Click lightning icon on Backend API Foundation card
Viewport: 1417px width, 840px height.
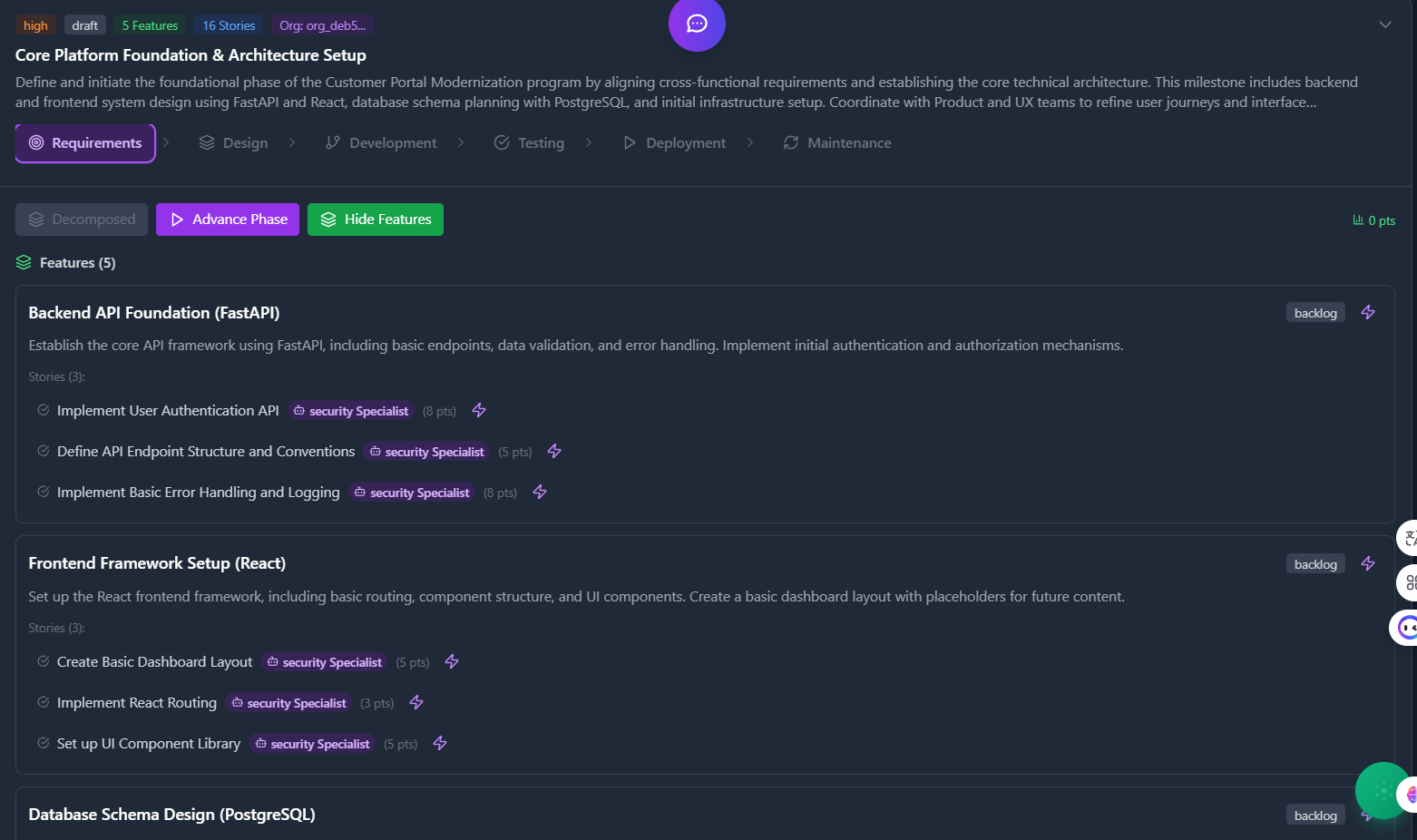coord(1368,313)
